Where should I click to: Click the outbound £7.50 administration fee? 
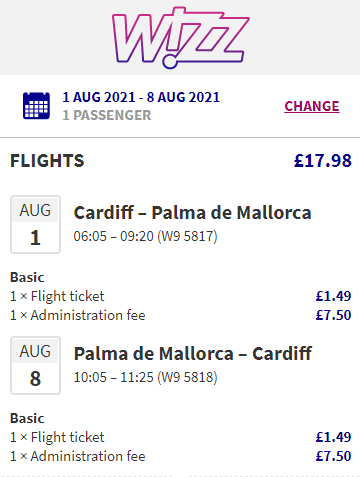tap(334, 315)
